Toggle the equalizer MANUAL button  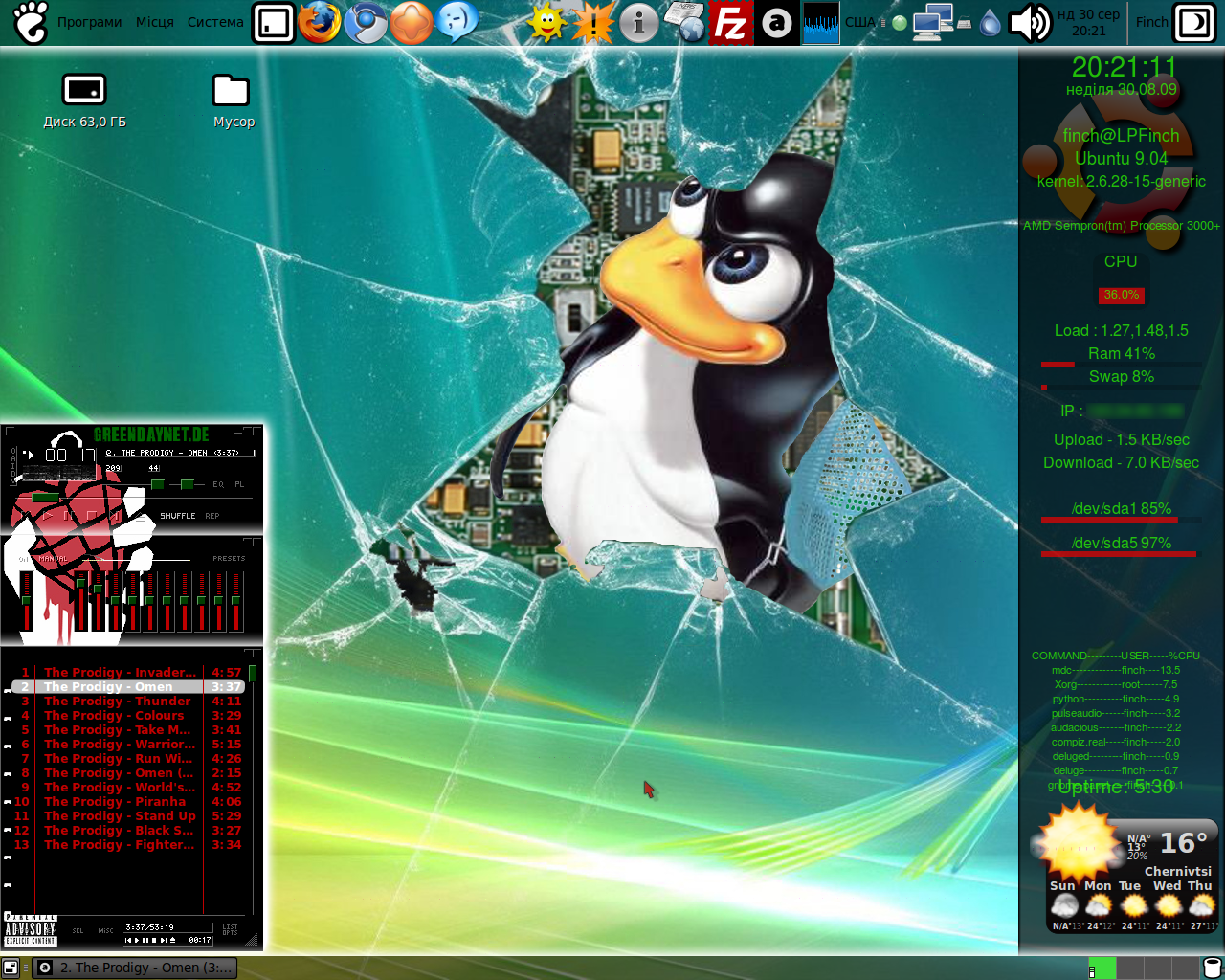[x=54, y=559]
